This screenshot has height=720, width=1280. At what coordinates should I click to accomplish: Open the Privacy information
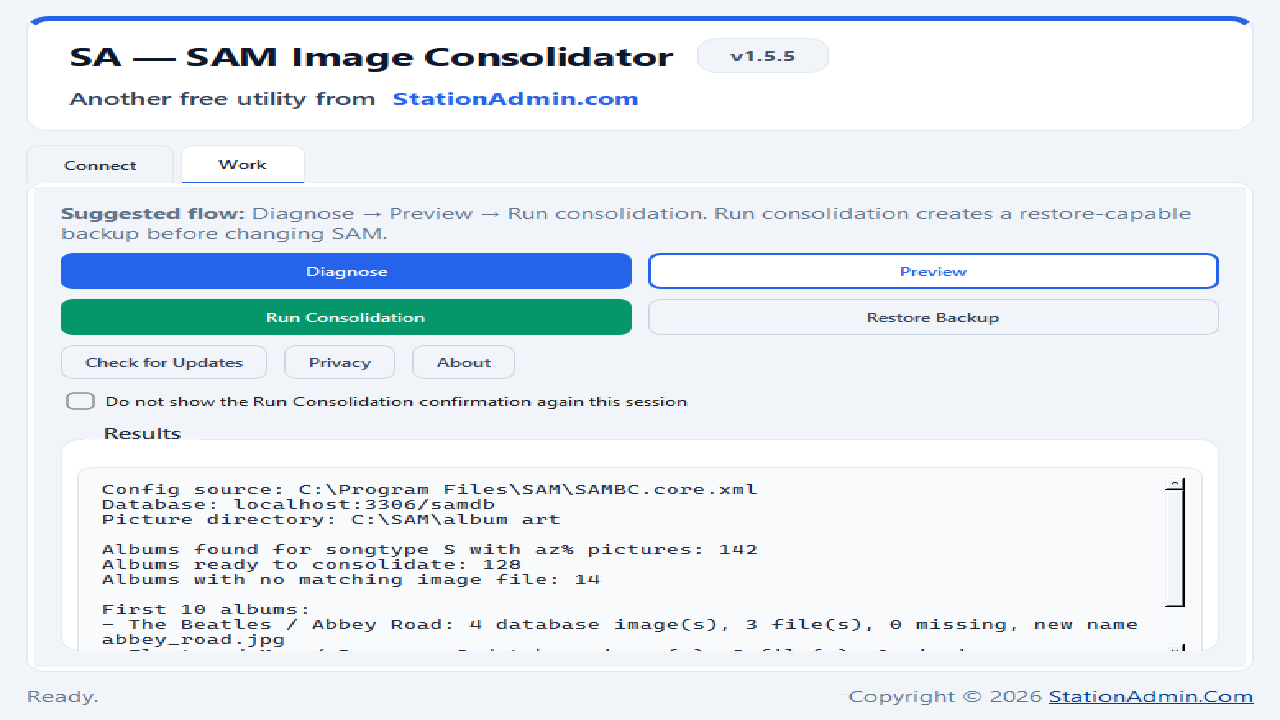(340, 362)
